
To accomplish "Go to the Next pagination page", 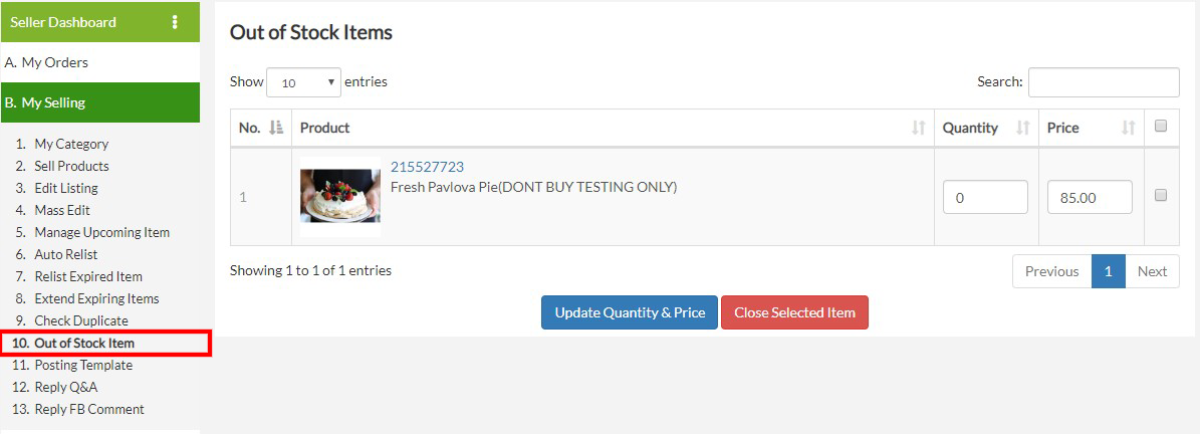I will (1152, 271).
